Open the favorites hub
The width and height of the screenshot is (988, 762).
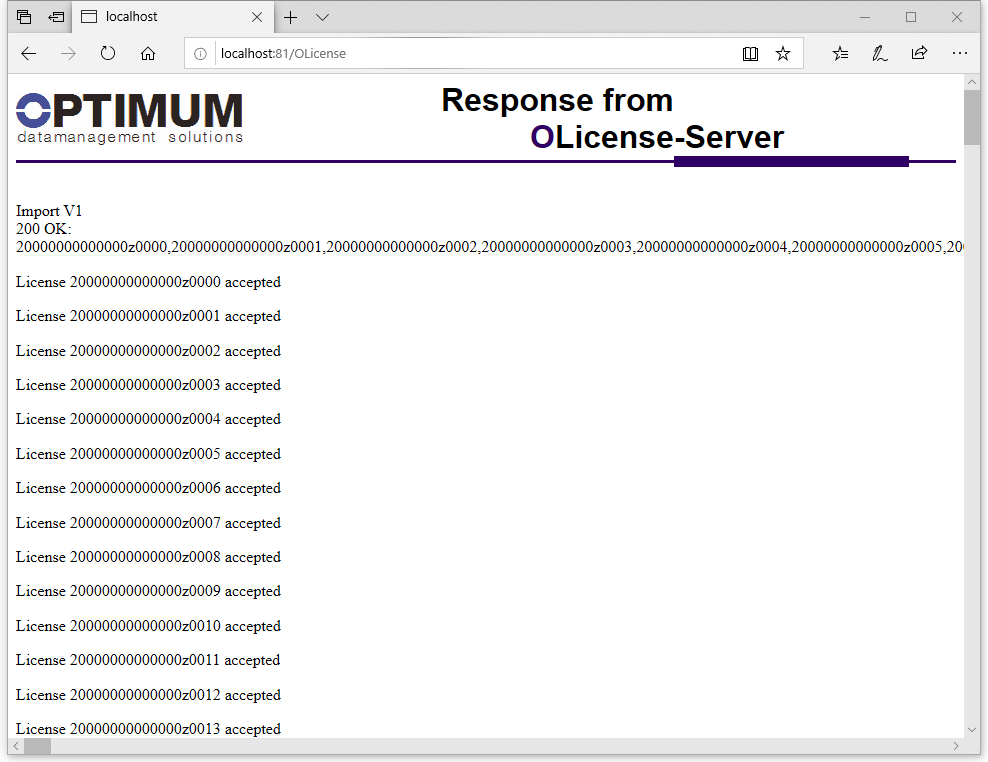(840, 54)
